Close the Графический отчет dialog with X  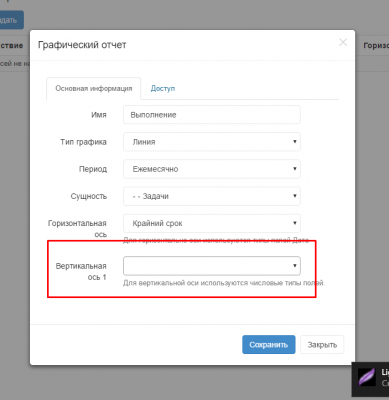(x=343, y=42)
